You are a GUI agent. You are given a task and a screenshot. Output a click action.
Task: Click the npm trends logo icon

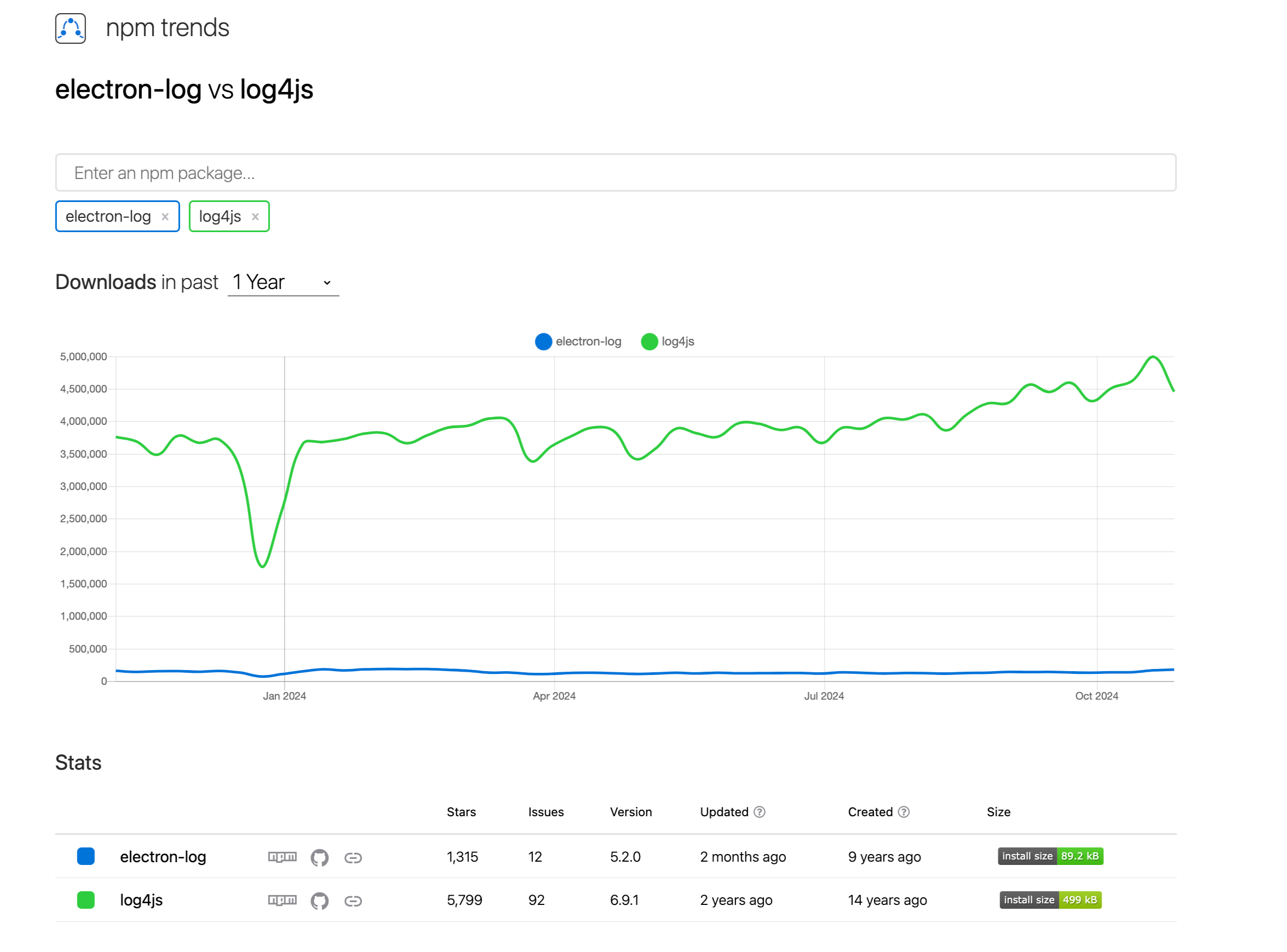tap(70, 28)
